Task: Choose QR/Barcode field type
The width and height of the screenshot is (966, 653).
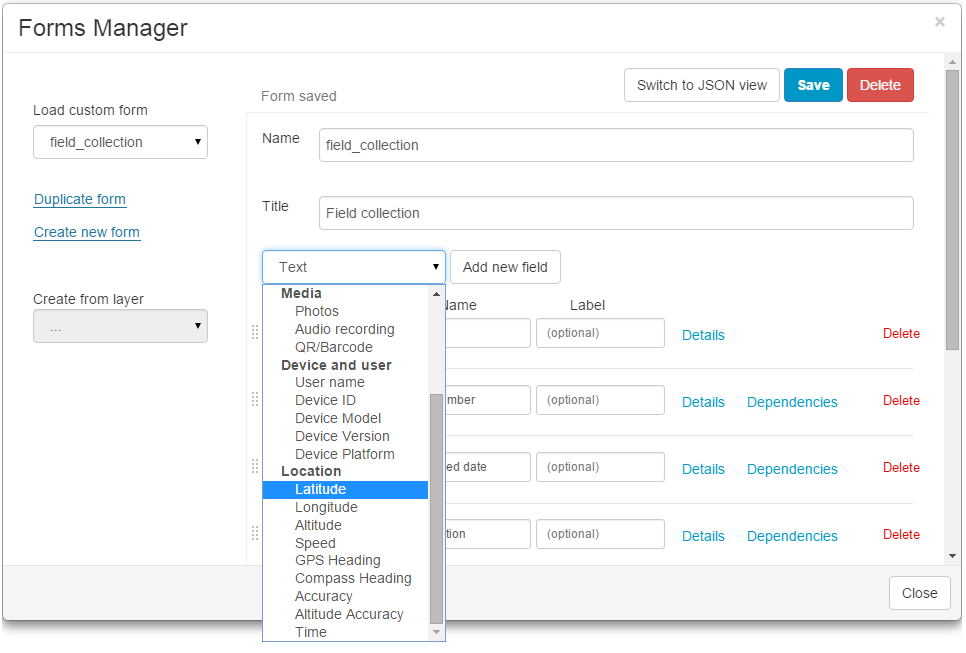Action: click(333, 347)
